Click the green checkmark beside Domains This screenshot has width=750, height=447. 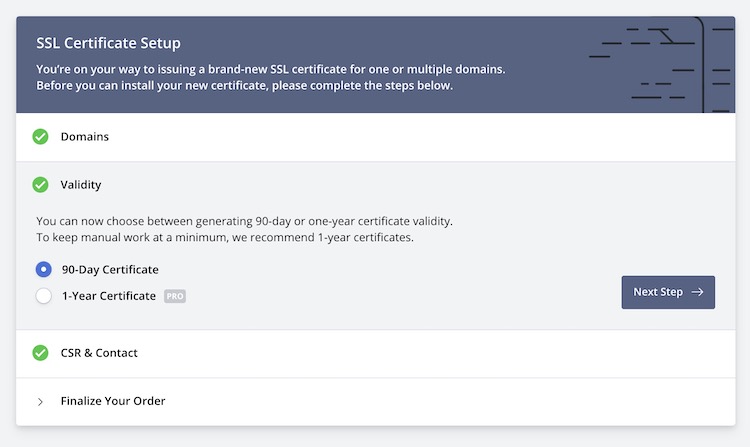40,137
